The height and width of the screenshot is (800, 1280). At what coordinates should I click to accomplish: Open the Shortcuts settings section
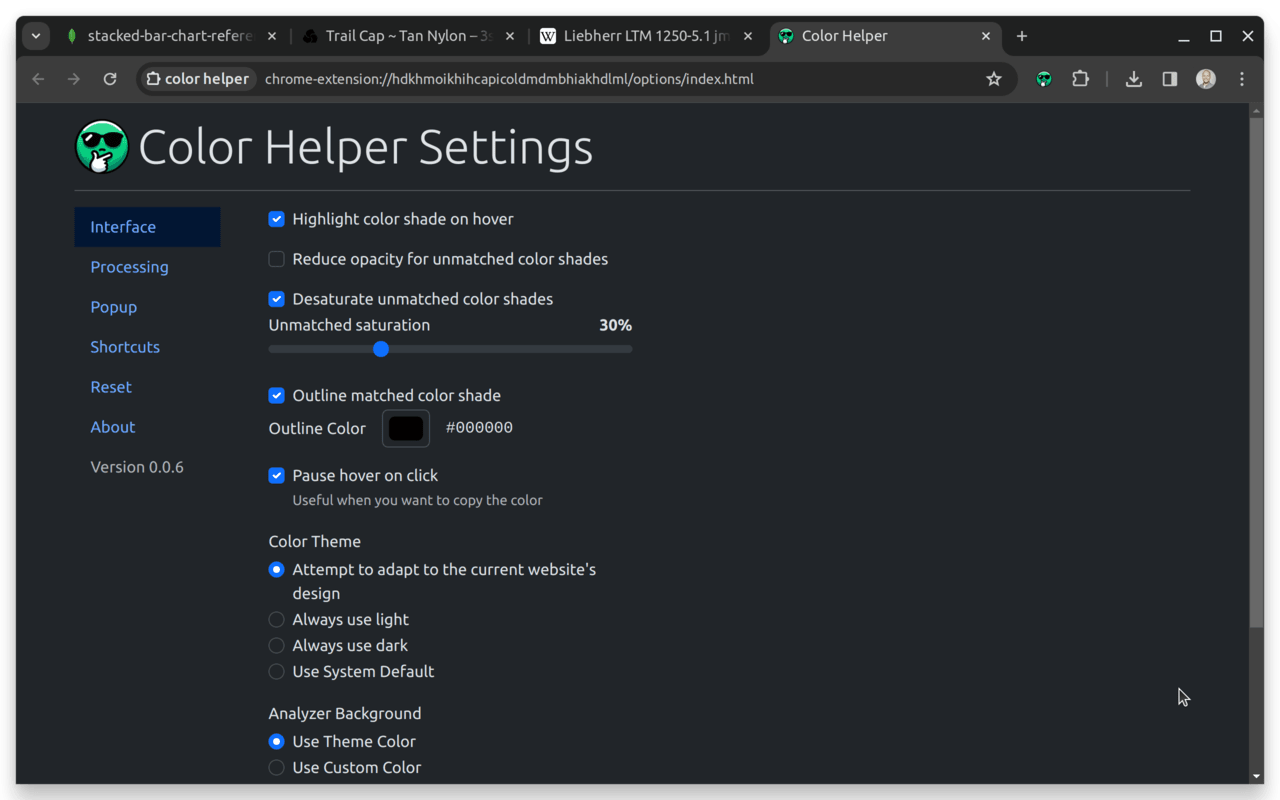point(147,347)
